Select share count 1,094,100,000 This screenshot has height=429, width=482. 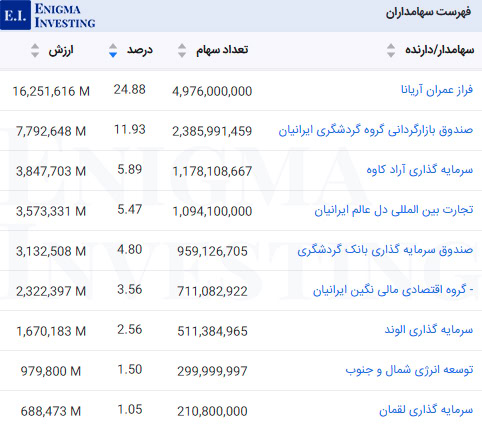[212, 211]
